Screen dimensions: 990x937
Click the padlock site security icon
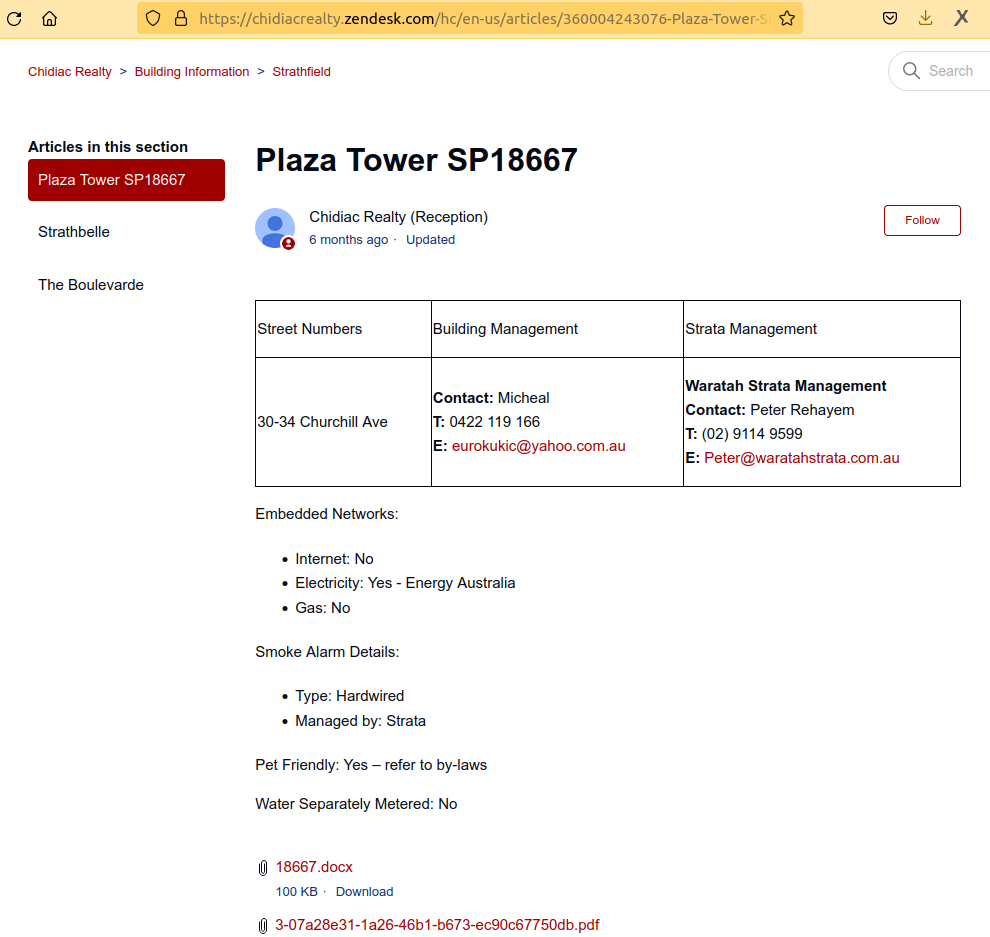[180, 18]
